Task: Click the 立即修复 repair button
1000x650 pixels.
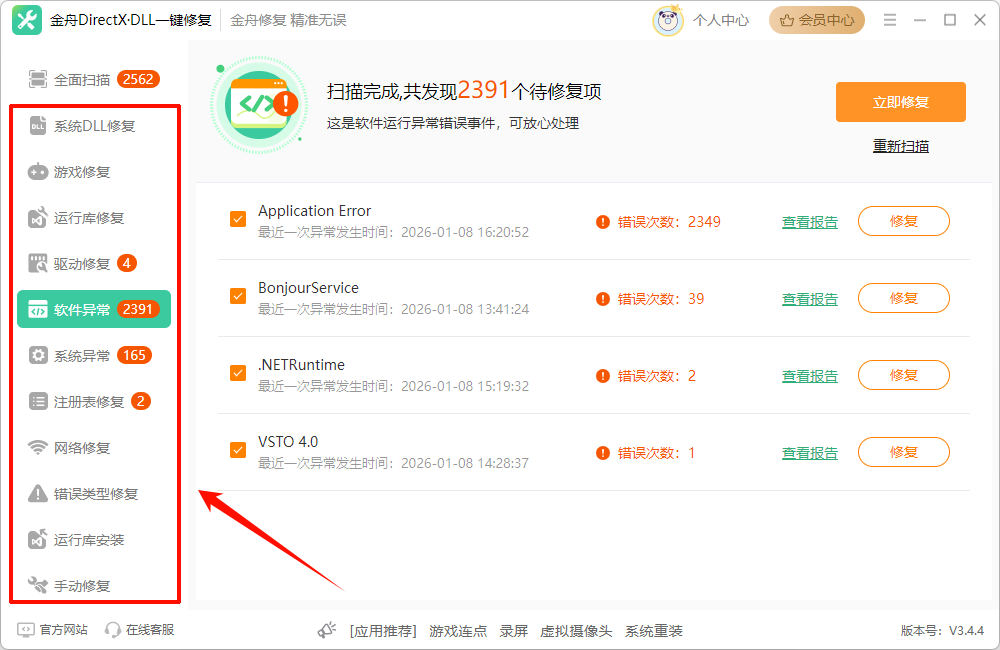Action: click(900, 101)
